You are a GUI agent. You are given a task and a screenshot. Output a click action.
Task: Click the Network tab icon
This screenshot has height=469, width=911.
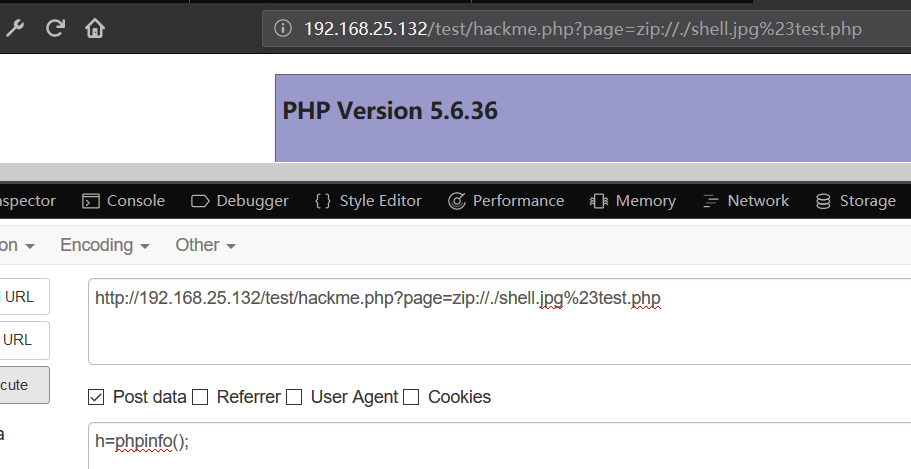[710, 201]
